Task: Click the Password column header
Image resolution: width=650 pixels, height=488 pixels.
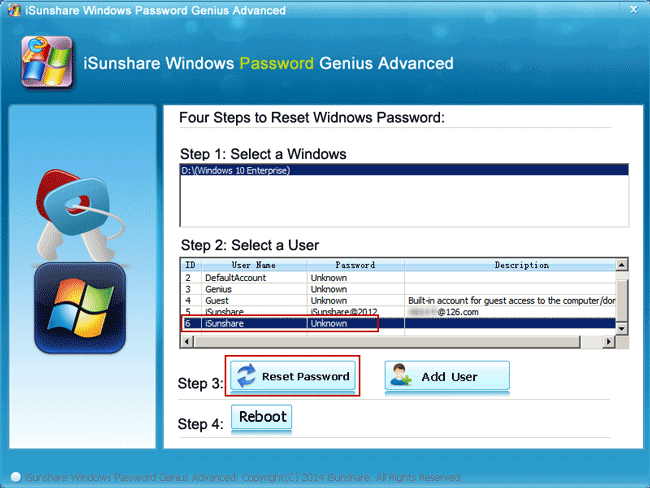Action: coord(355,265)
